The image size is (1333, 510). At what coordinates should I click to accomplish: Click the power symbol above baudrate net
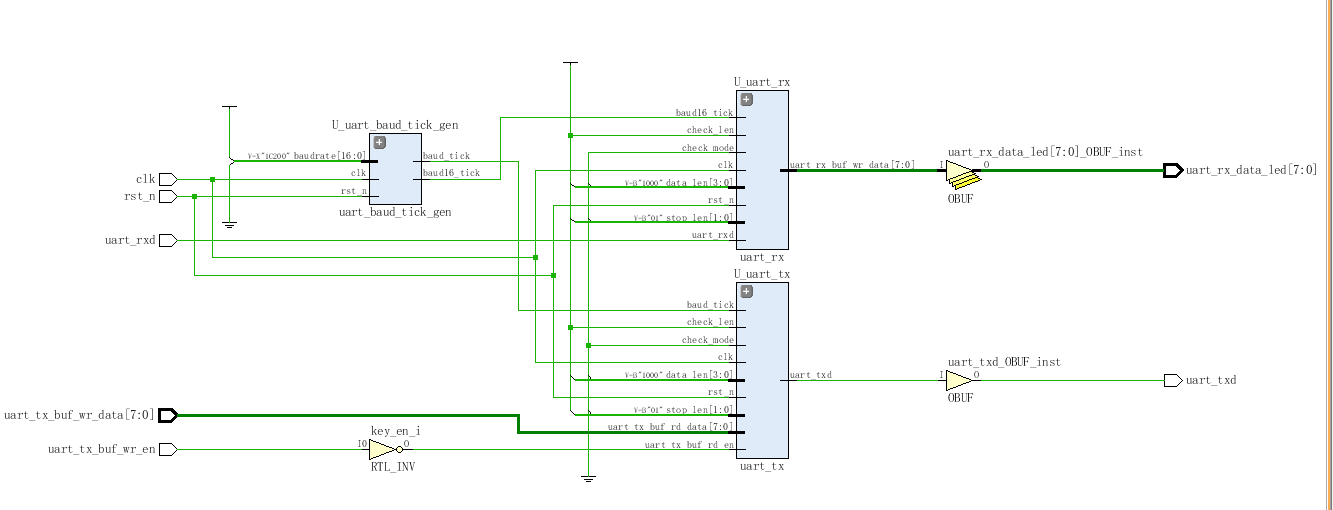[229, 106]
